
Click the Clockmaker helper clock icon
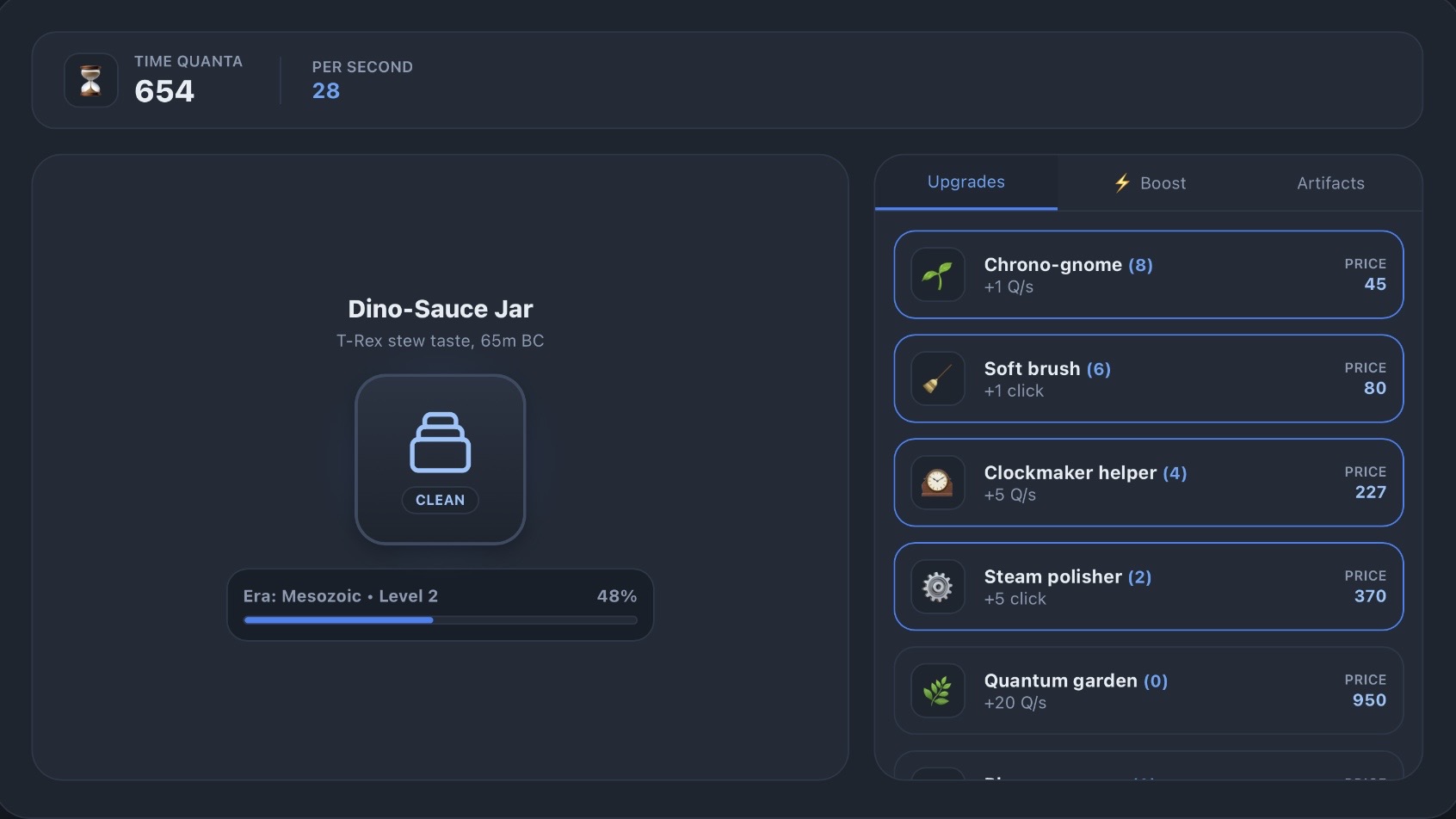click(938, 483)
